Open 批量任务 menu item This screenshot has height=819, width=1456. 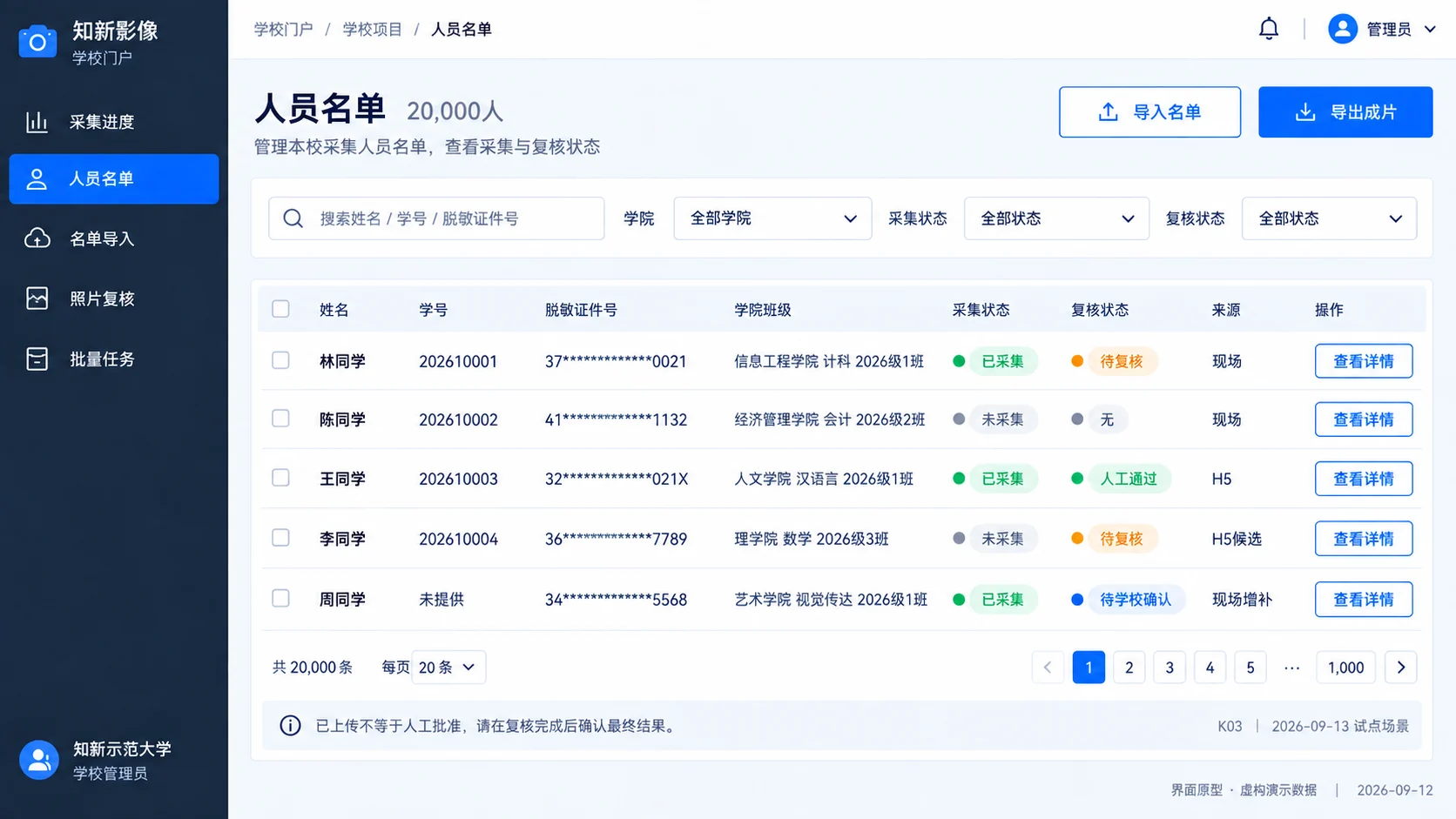pos(114,359)
